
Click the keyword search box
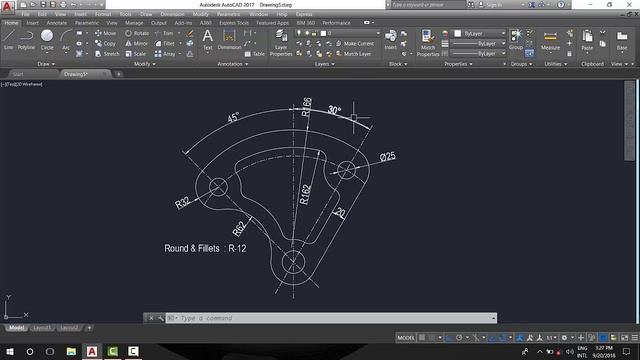point(428,5)
